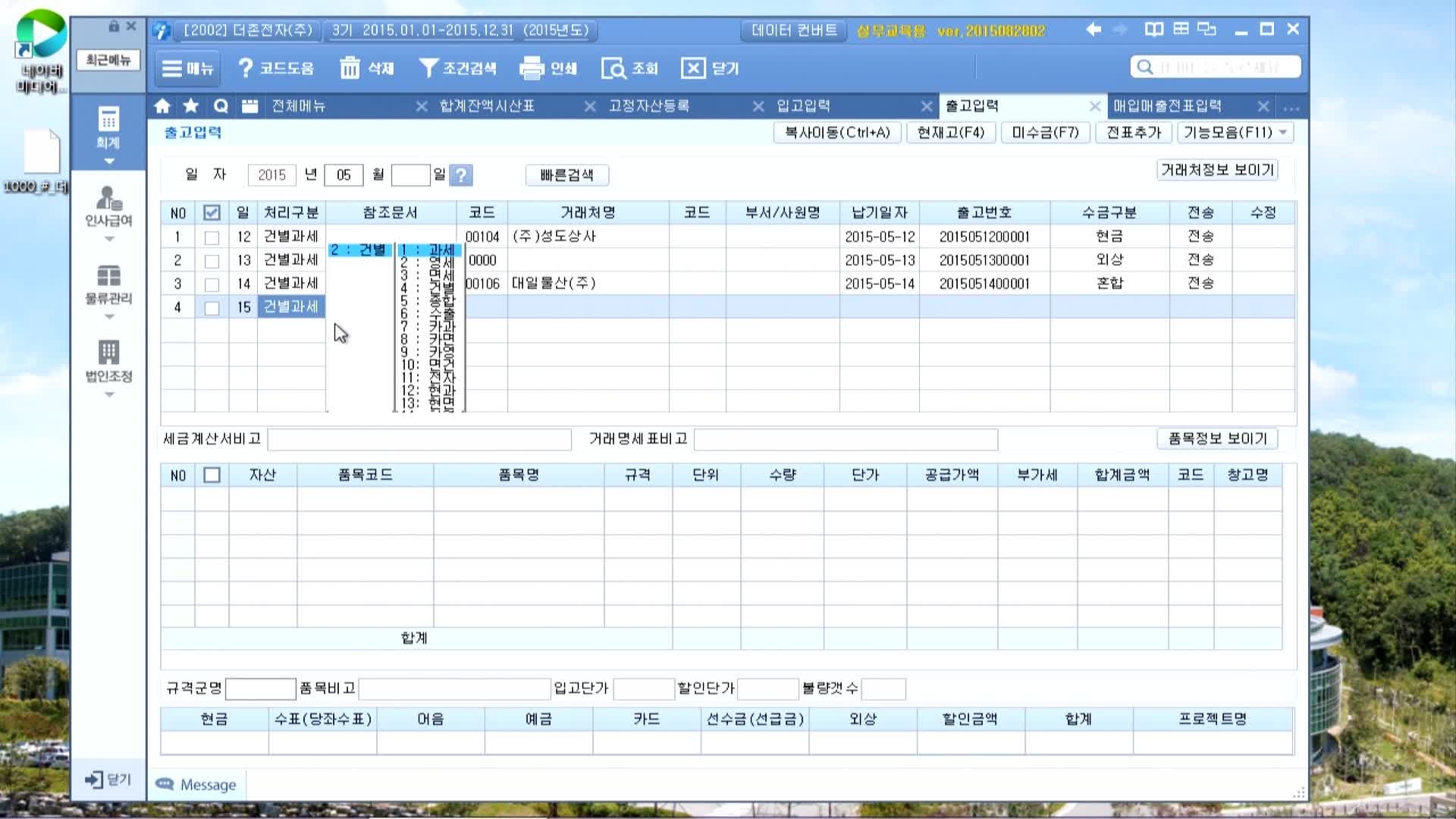Open 물류관리 logistics module in sidebar
The height and width of the screenshot is (819, 1456).
click(108, 284)
